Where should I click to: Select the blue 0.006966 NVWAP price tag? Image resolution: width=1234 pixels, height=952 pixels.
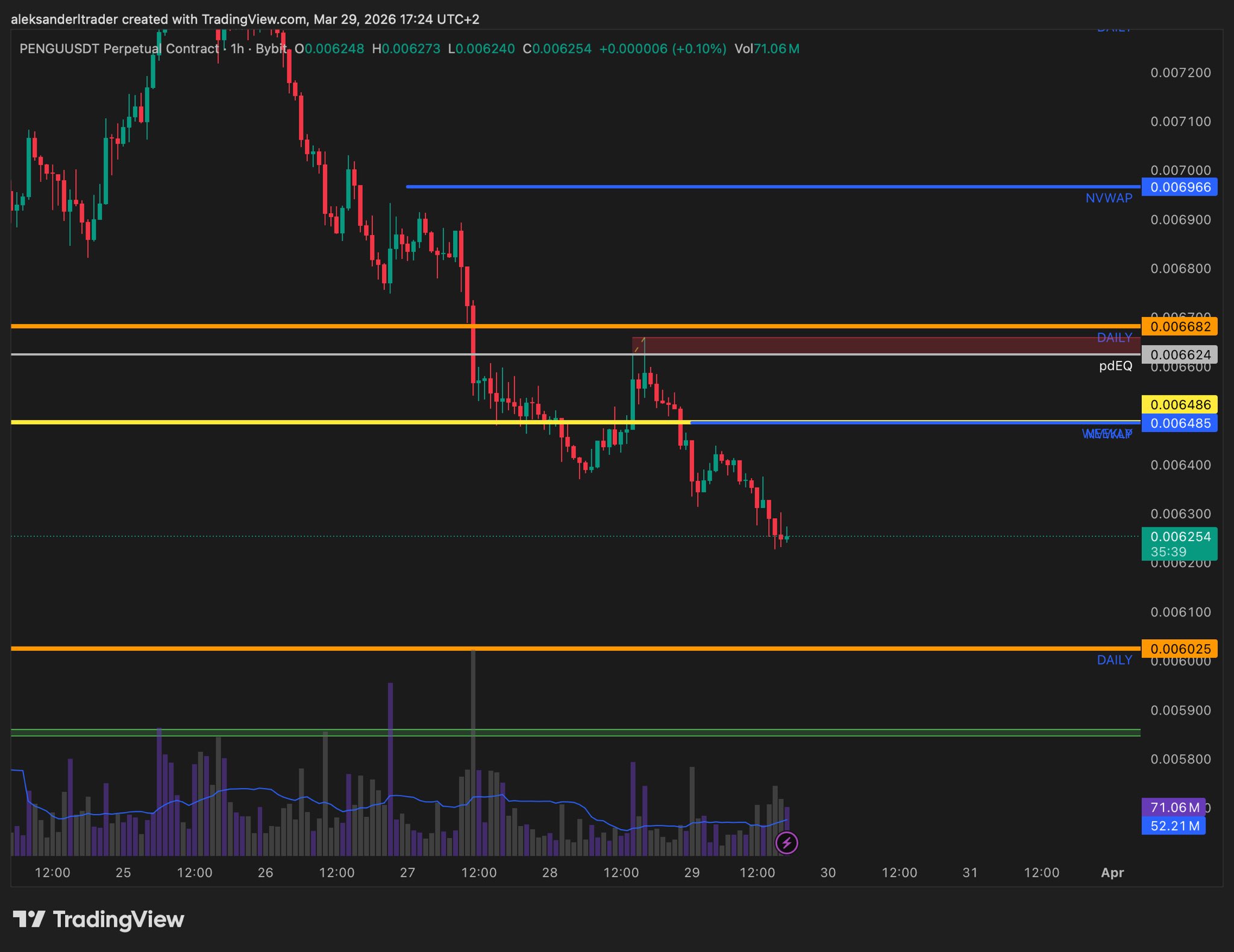tap(1180, 187)
